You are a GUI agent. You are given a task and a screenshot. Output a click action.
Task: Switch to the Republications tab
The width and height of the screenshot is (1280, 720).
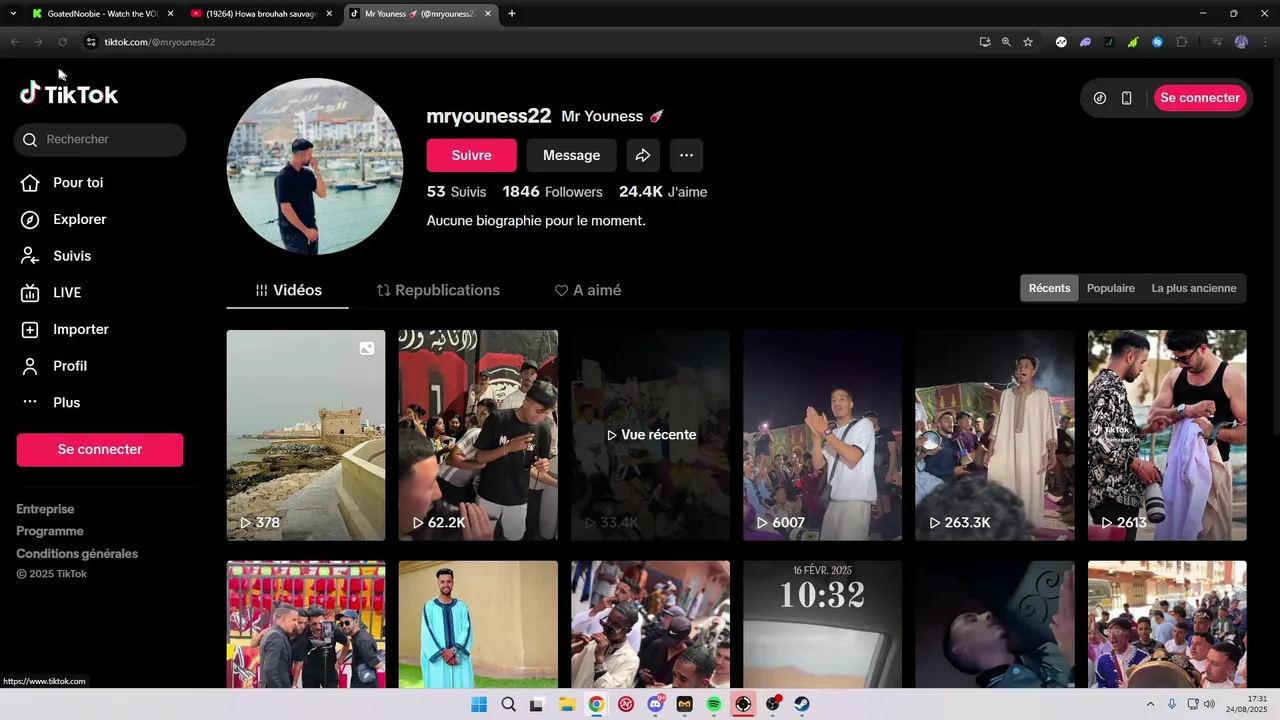coord(438,290)
